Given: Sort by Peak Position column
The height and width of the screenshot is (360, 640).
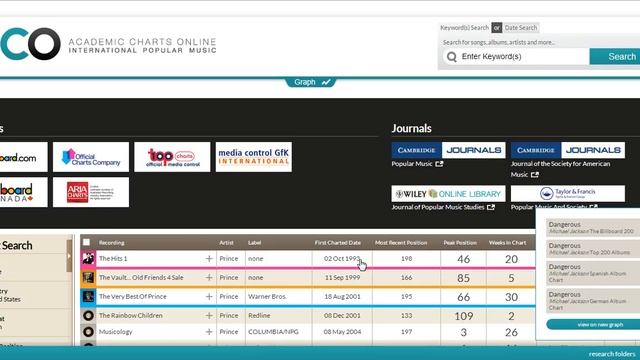Looking at the screenshot, I should [460, 243].
